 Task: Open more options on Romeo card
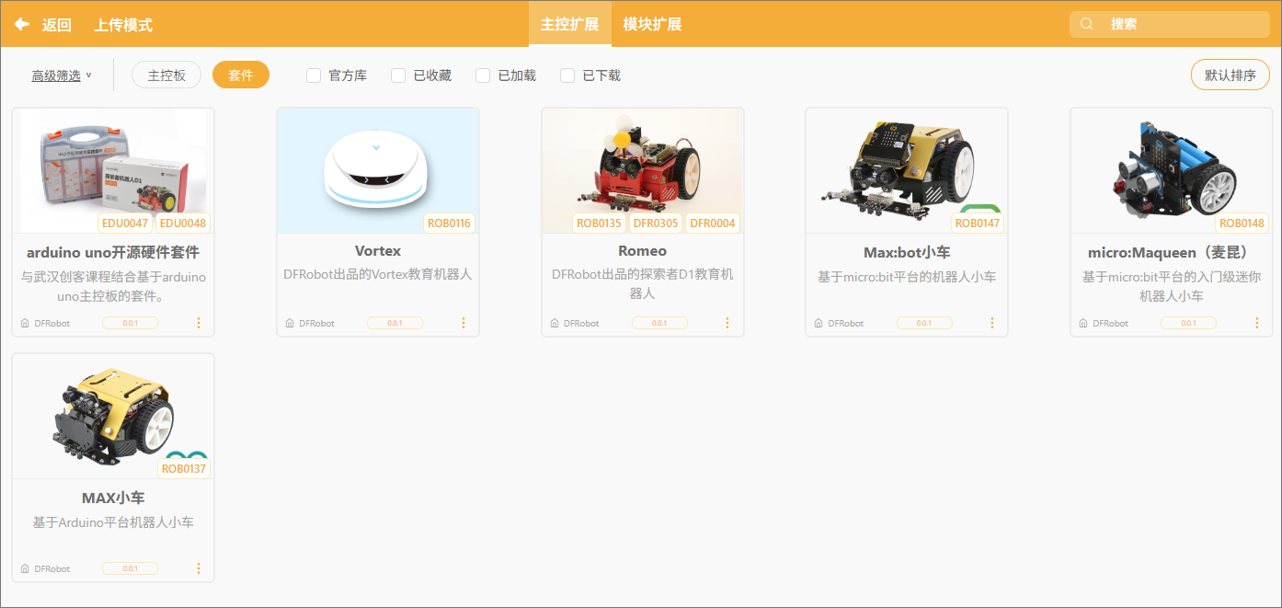pos(727,323)
